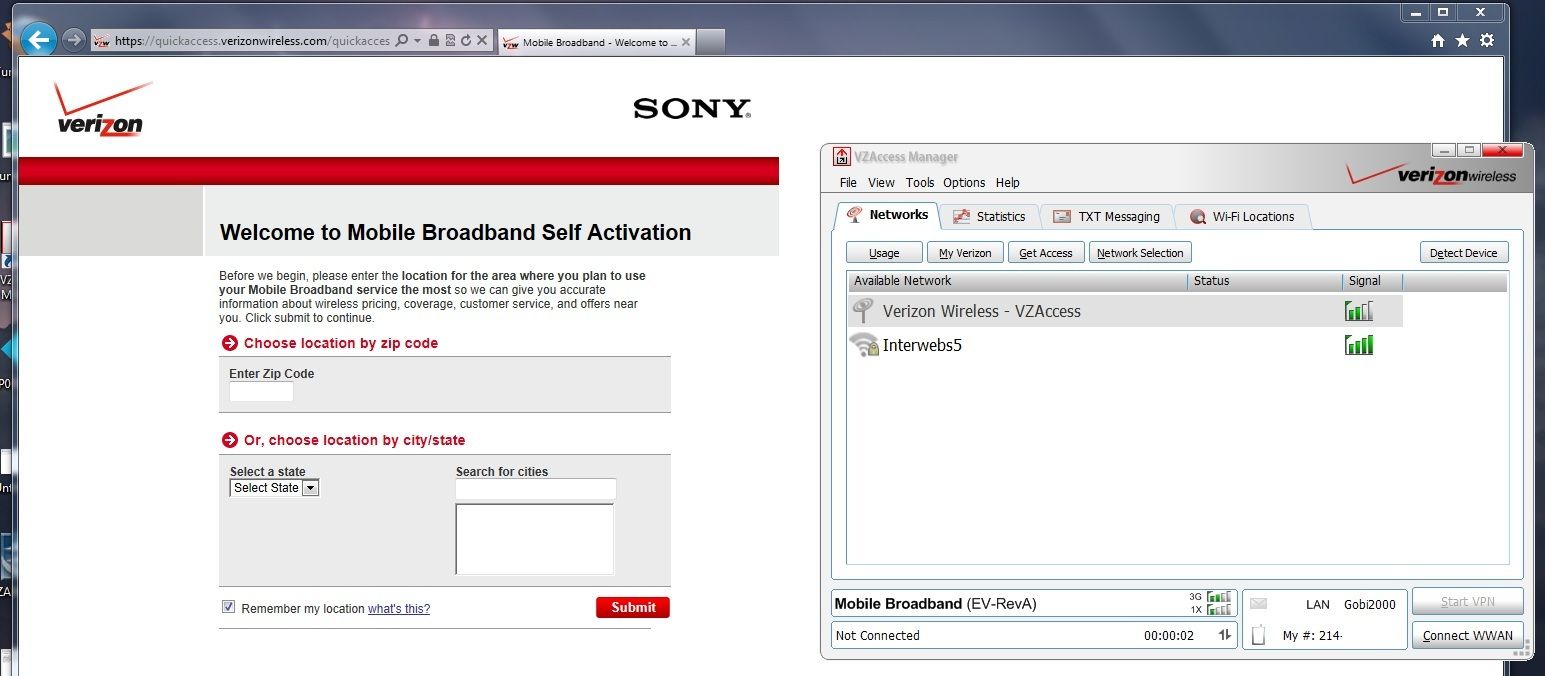The width and height of the screenshot is (1545, 676).
Task: Click the signal bars for Interwebs5
Action: pyautogui.click(x=1359, y=345)
